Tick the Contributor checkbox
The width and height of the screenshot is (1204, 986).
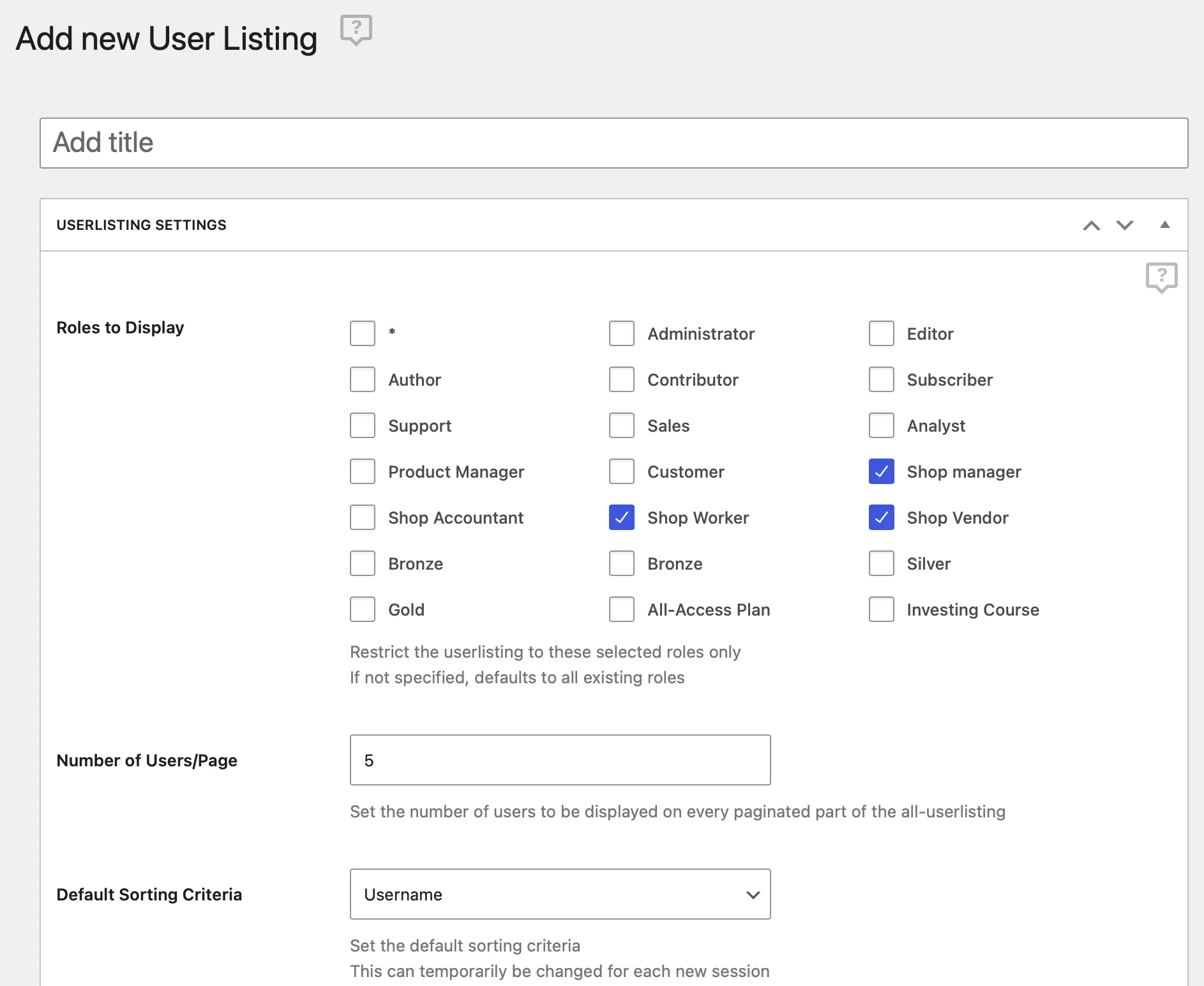point(622,379)
